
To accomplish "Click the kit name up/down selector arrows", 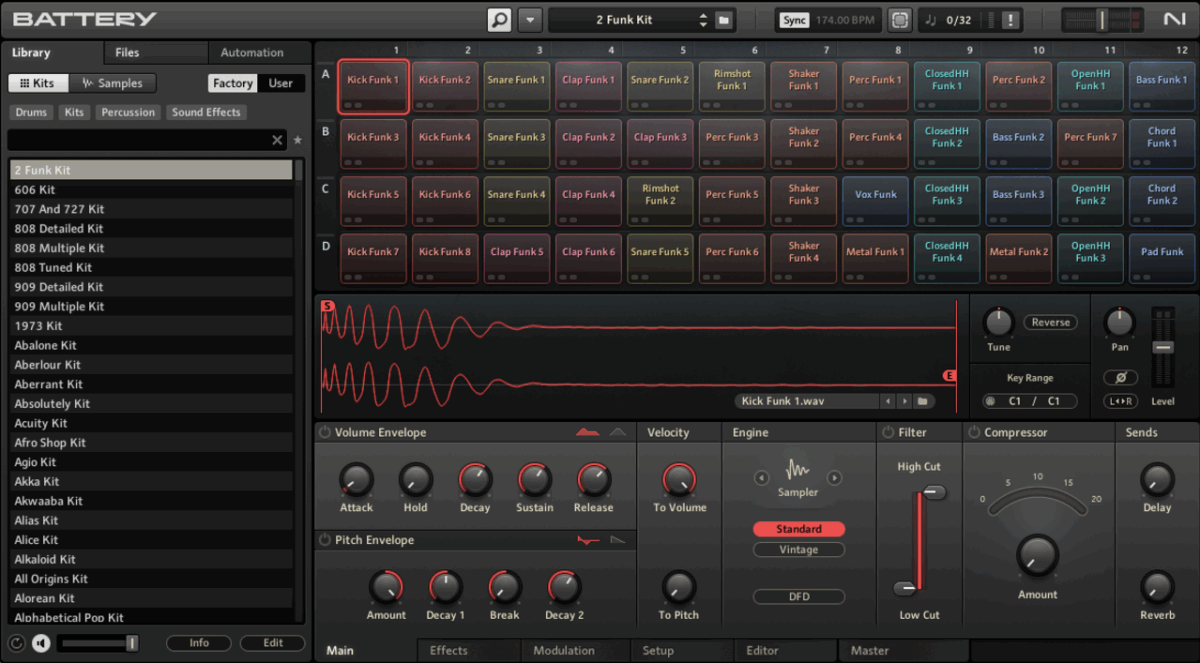I will click(x=703, y=20).
